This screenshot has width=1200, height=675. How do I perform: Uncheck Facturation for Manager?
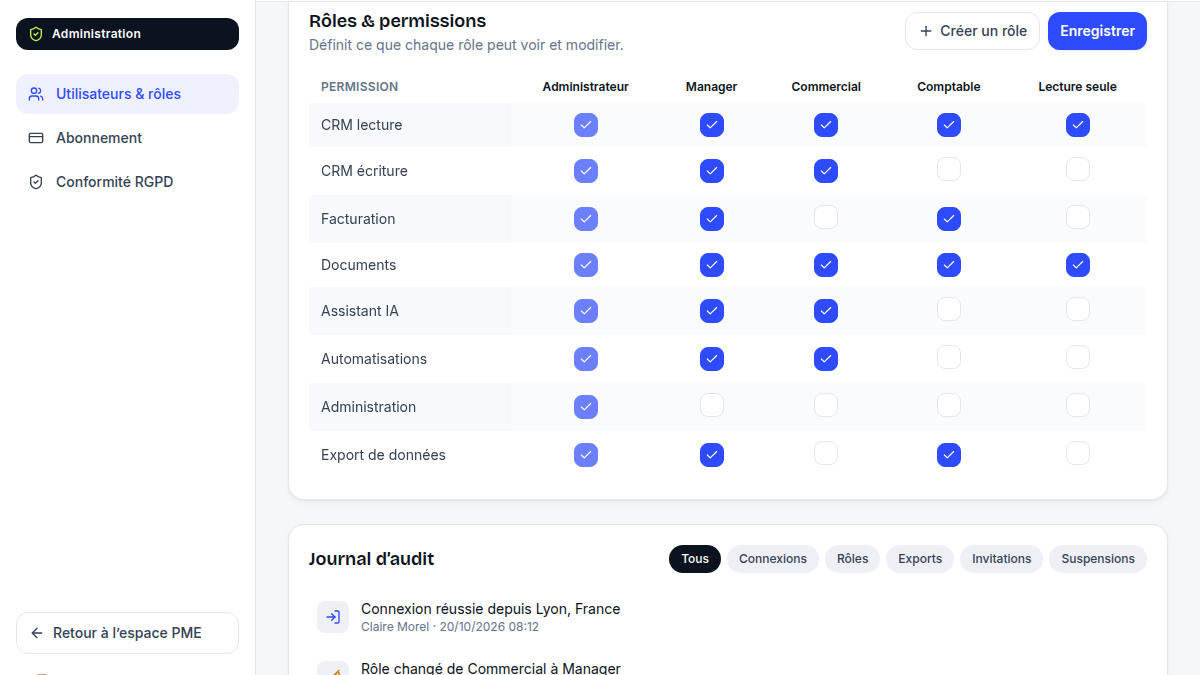click(x=712, y=218)
